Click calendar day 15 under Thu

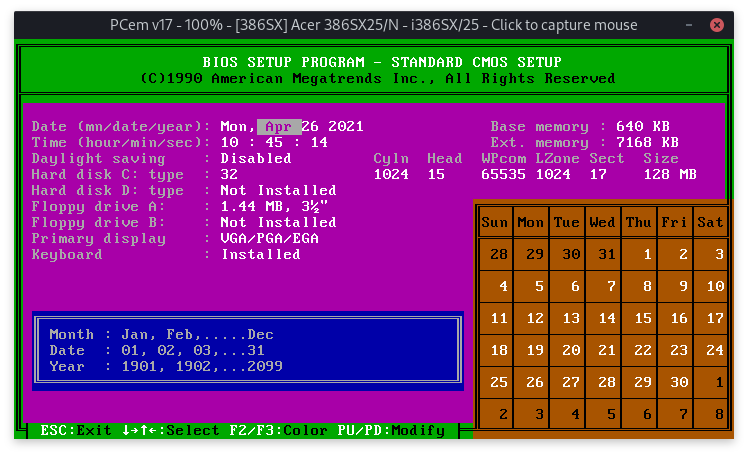[x=643, y=318]
